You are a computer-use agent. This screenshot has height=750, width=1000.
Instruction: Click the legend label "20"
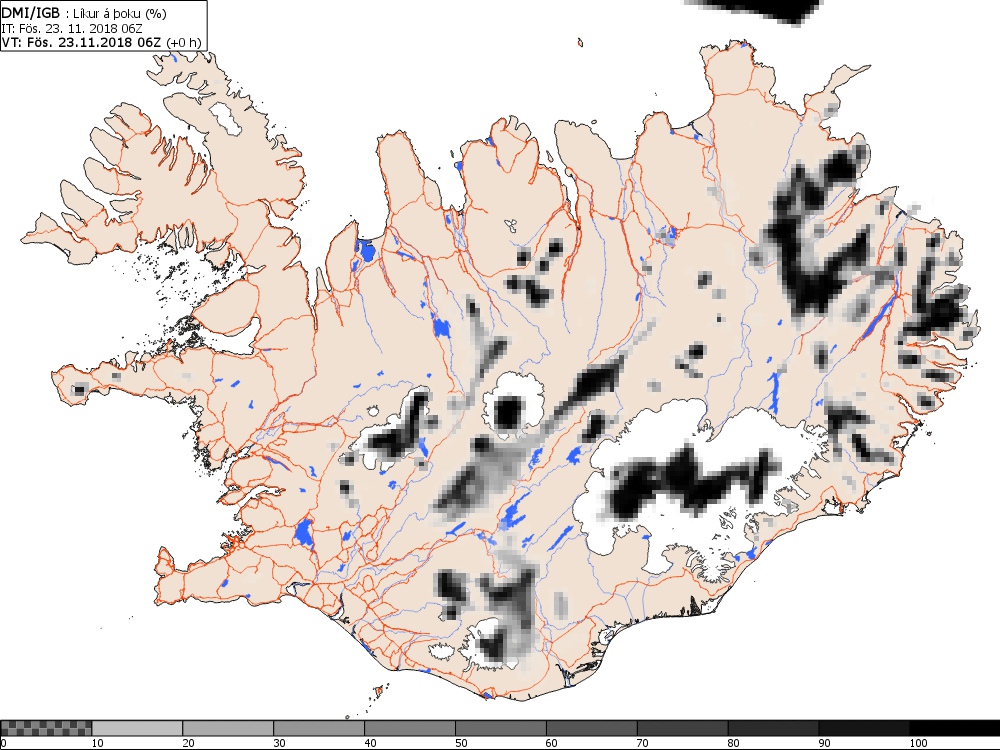click(189, 743)
